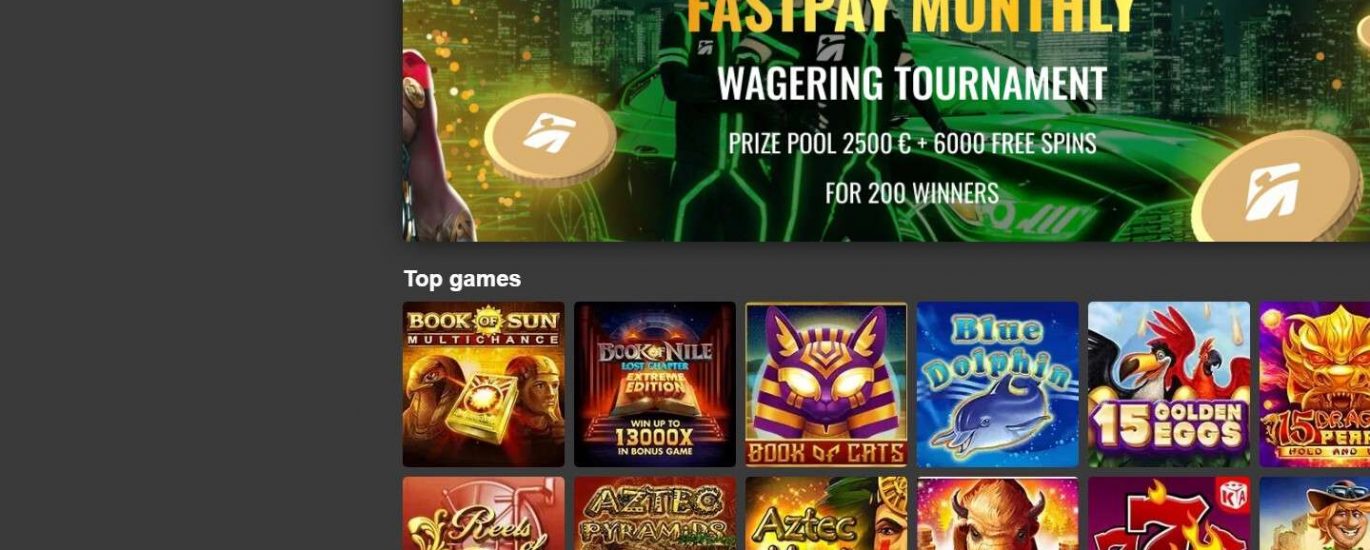Viewport: 1370px width, 550px height.
Task: Select the cowboy character game tile
Action: click(x=1315, y=513)
